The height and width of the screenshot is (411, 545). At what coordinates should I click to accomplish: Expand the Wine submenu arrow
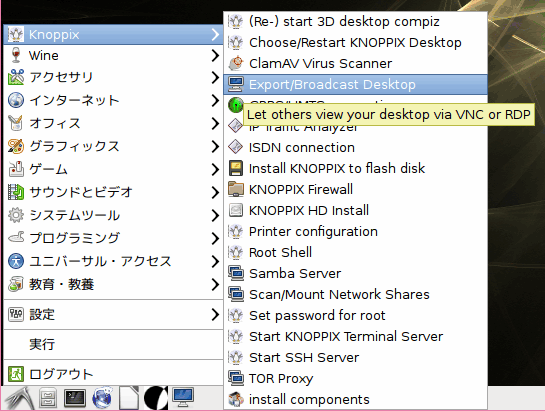pos(215,55)
